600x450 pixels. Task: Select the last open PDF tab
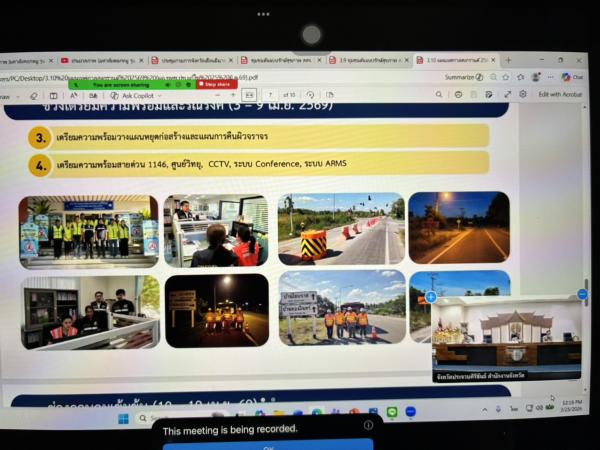[x=445, y=61]
